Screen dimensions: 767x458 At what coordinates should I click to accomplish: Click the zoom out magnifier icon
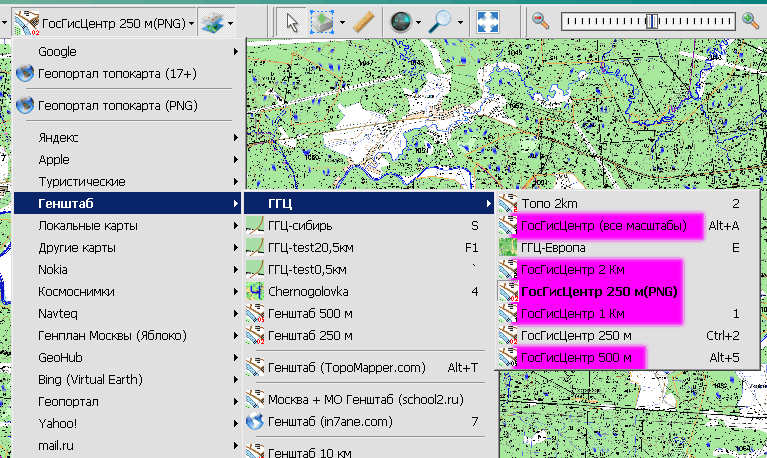[541, 21]
